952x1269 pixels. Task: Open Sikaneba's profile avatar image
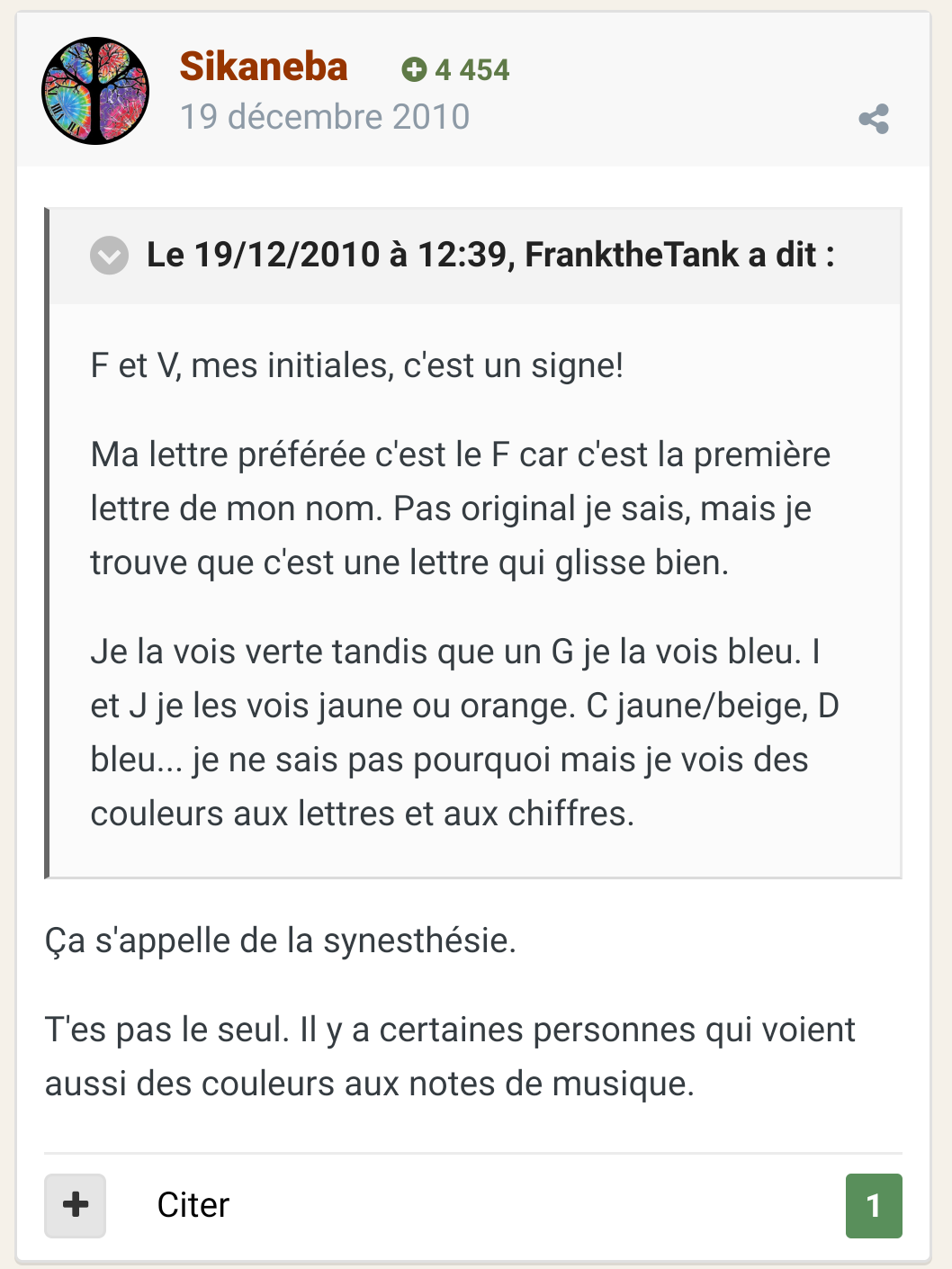[x=95, y=91]
